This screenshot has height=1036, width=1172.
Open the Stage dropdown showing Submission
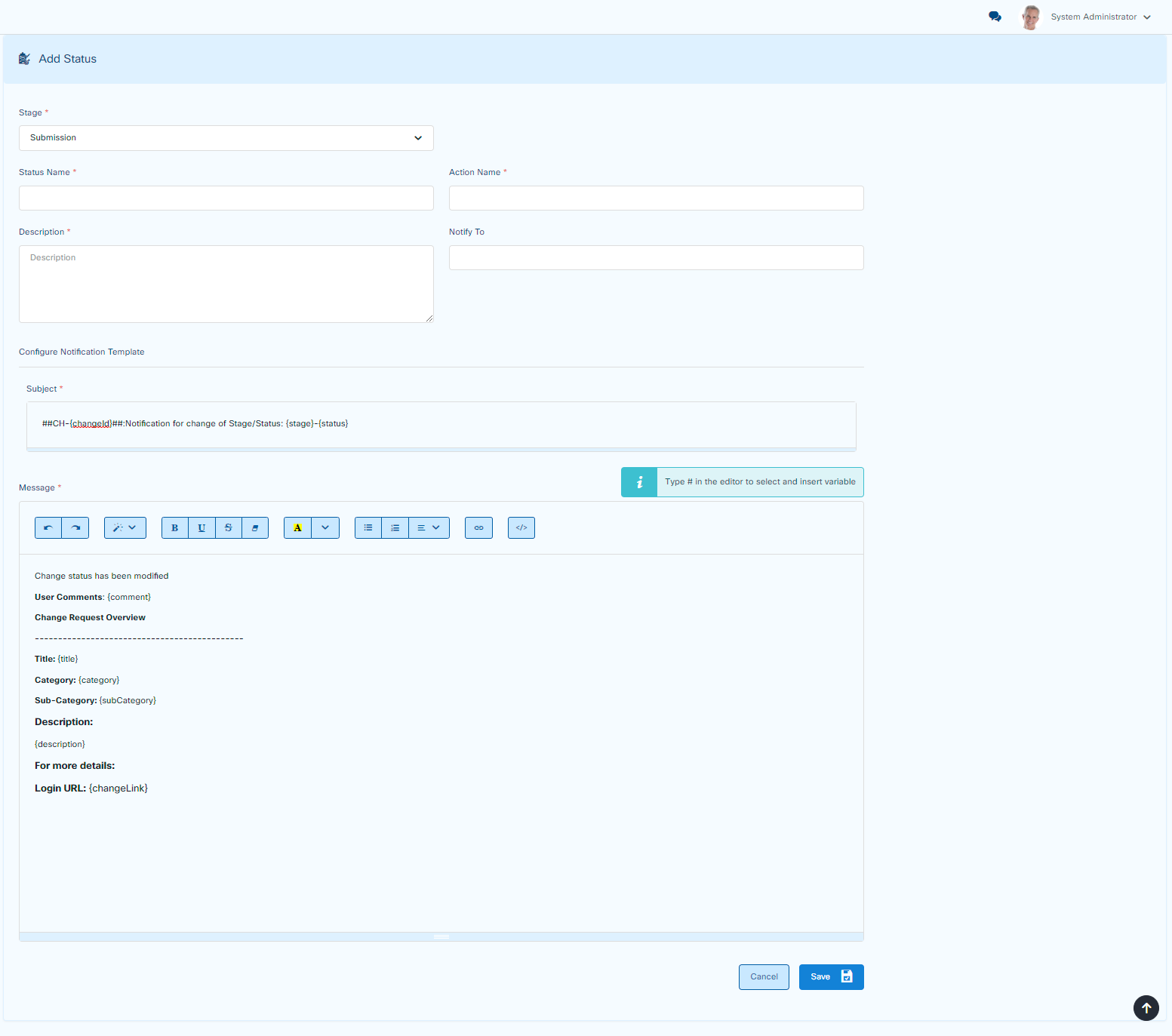(x=226, y=138)
